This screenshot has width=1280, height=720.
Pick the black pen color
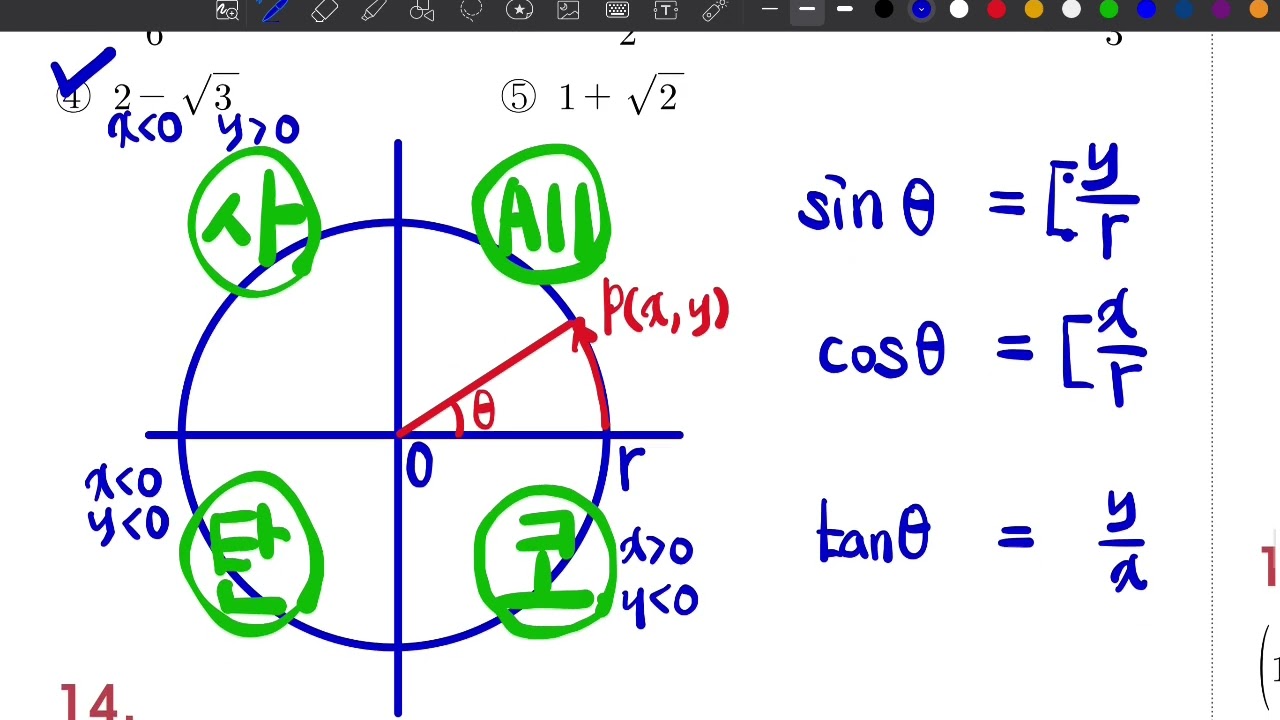[x=884, y=10]
